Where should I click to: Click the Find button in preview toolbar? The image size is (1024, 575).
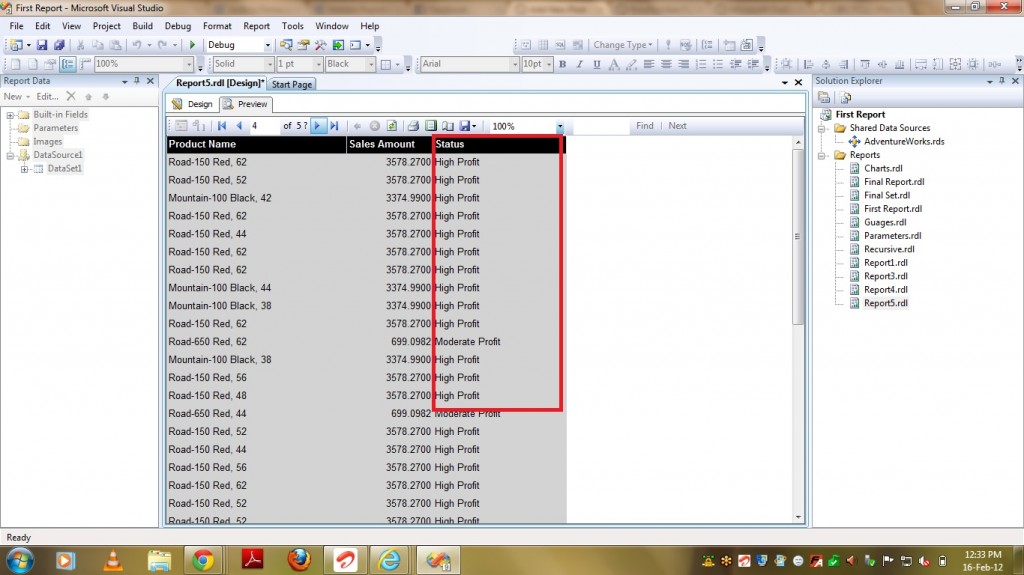click(644, 126)
